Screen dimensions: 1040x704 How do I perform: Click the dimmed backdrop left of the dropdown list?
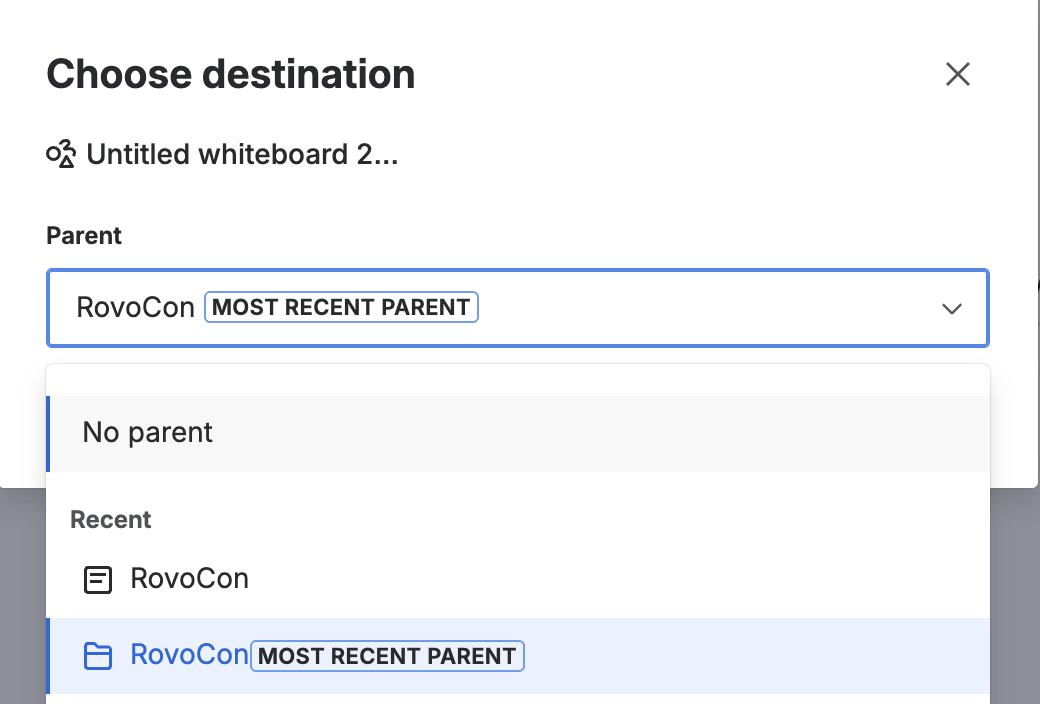coord(22,596)
